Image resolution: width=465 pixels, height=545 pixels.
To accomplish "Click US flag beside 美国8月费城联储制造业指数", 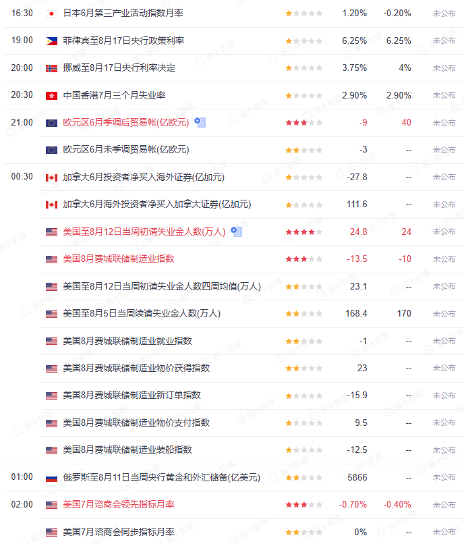I will 51,259.
